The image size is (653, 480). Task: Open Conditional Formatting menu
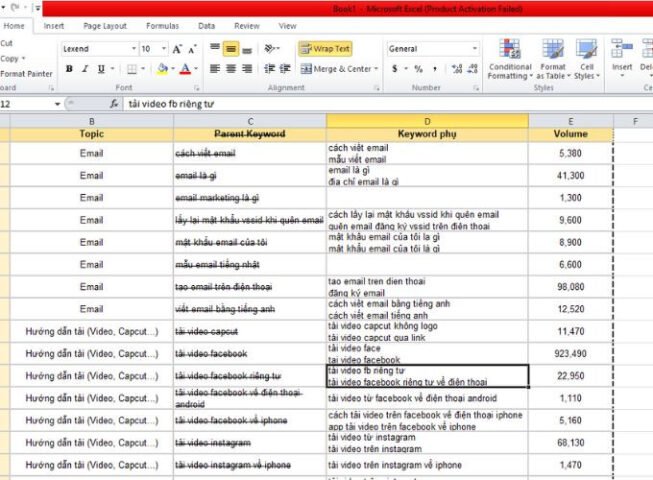point(510,59)
